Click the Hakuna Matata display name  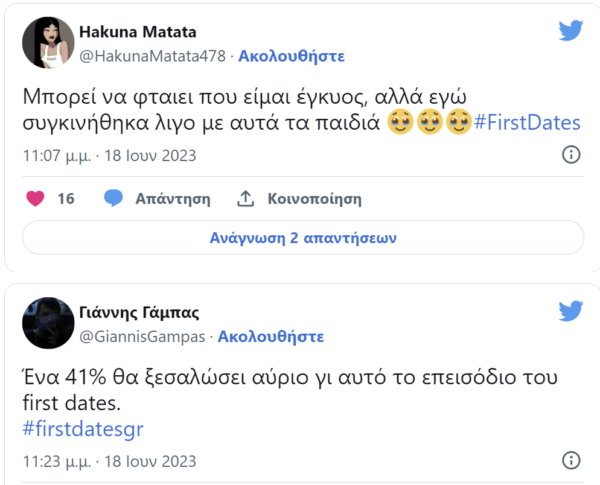(x=138, y=33)
